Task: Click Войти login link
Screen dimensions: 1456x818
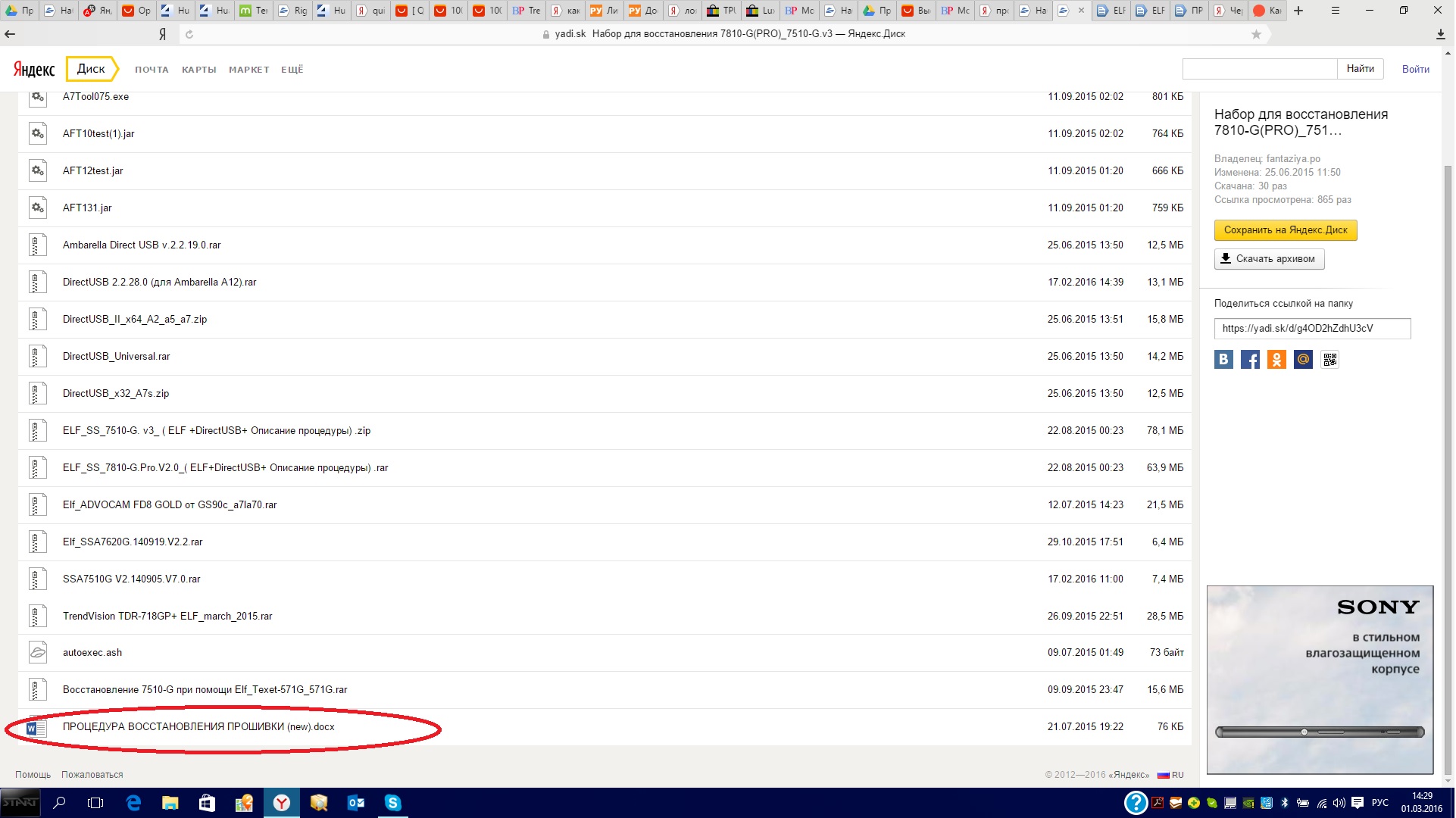Action: (x=1415, y=69)
